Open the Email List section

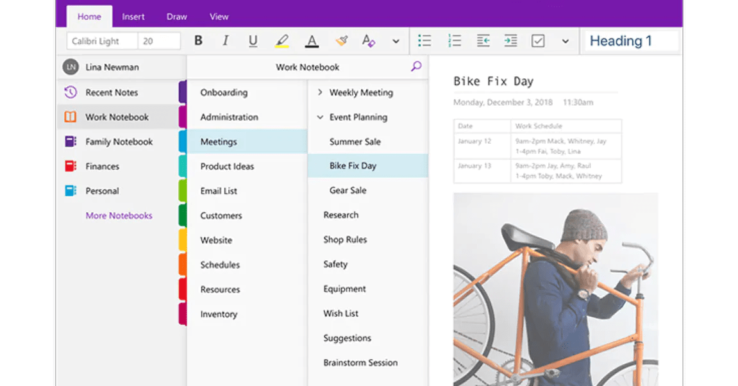click(247, 191)
